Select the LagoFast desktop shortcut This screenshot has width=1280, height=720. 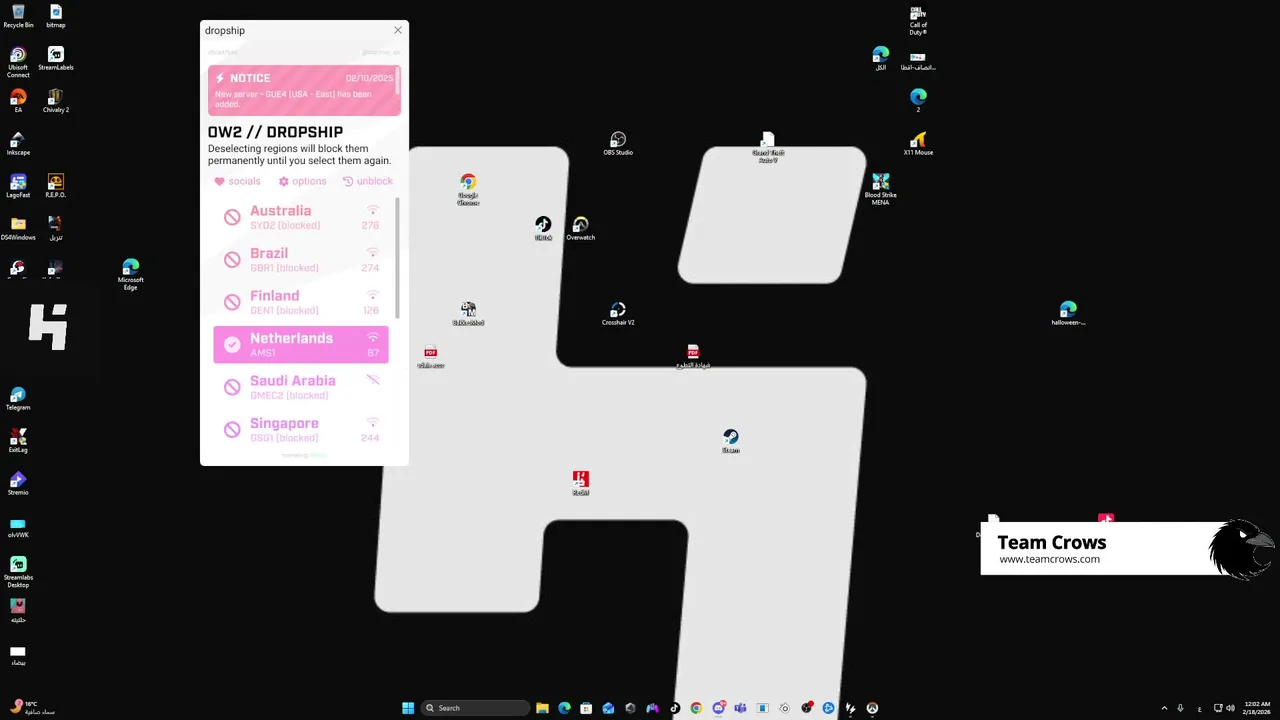18,186
